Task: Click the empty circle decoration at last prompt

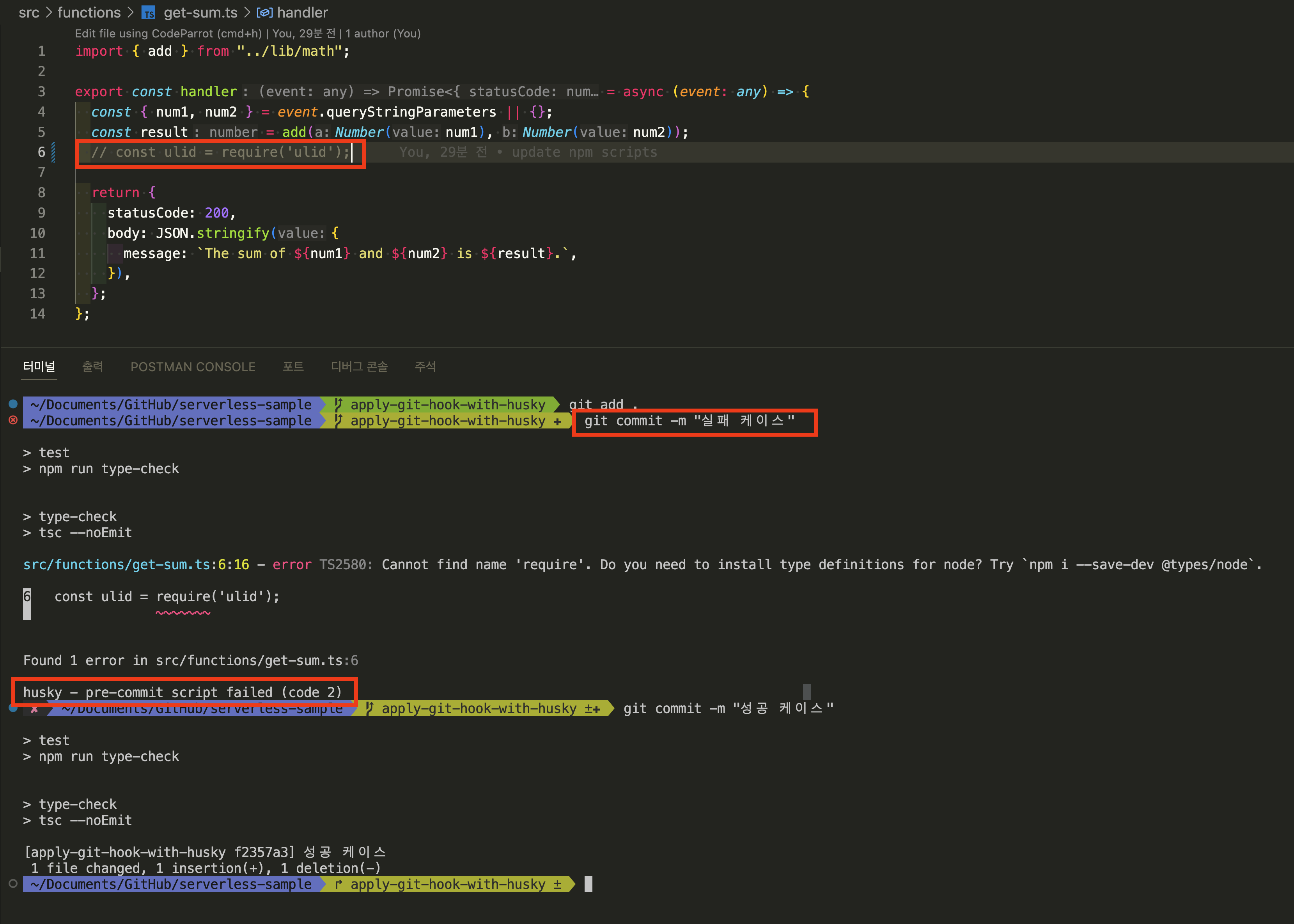Action: pos(13,883)
